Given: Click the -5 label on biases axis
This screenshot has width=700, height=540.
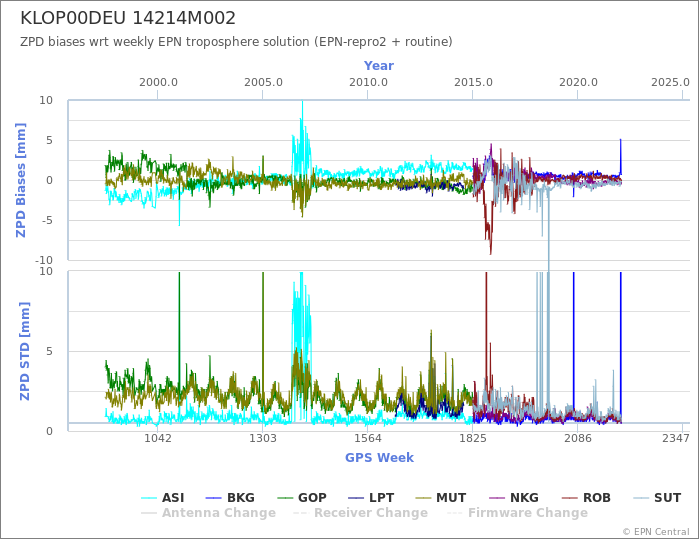Looking at the screenshot, I should 46,220.
